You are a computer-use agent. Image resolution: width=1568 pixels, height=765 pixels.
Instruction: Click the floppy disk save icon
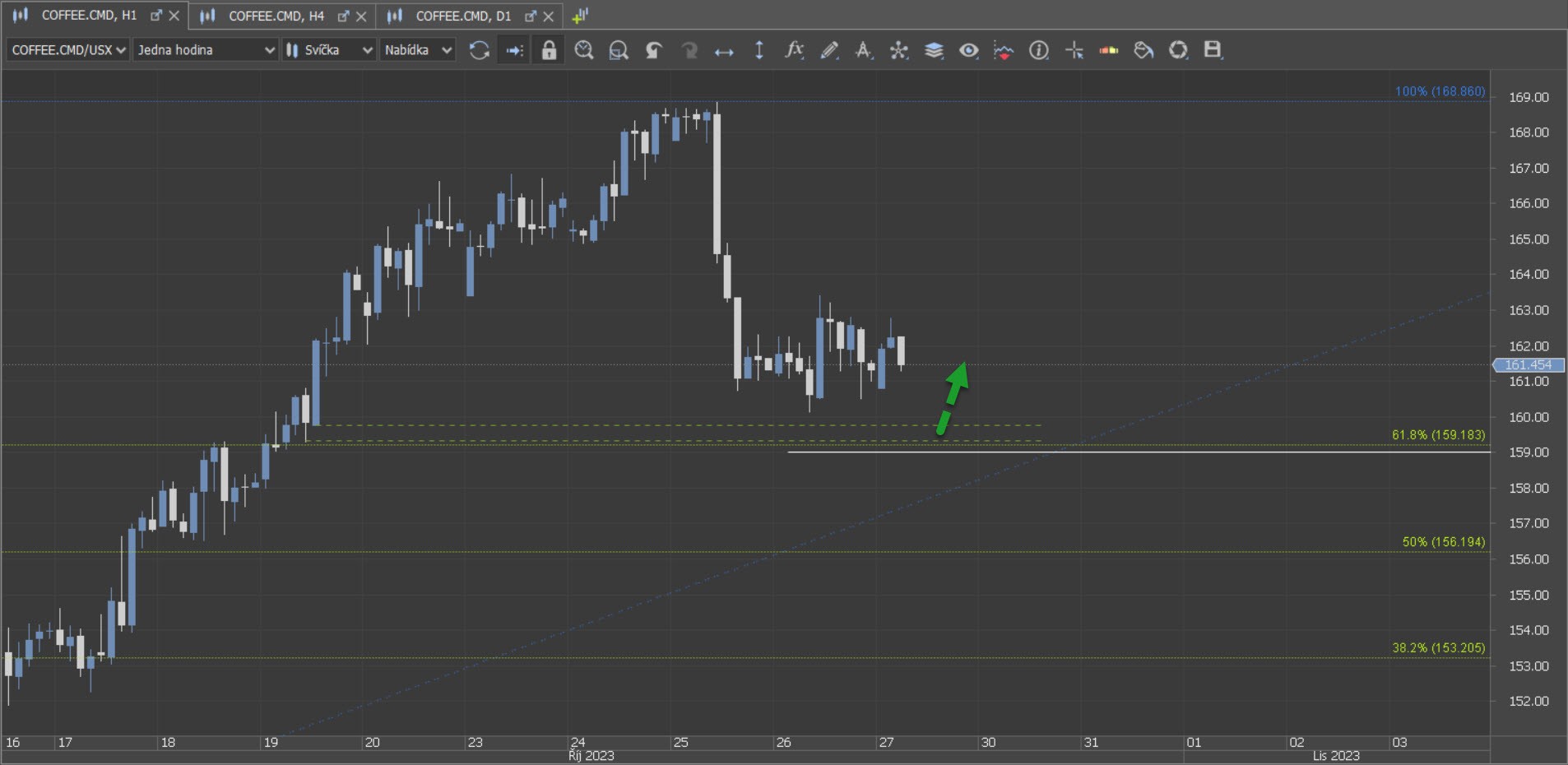pyautogui.click(x=1213, y=50)
